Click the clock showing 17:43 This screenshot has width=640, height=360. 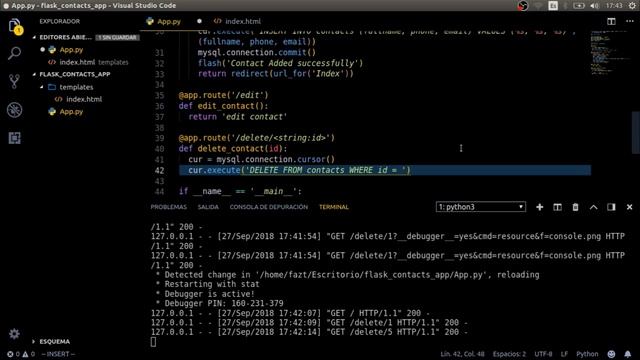click(614, 6)
